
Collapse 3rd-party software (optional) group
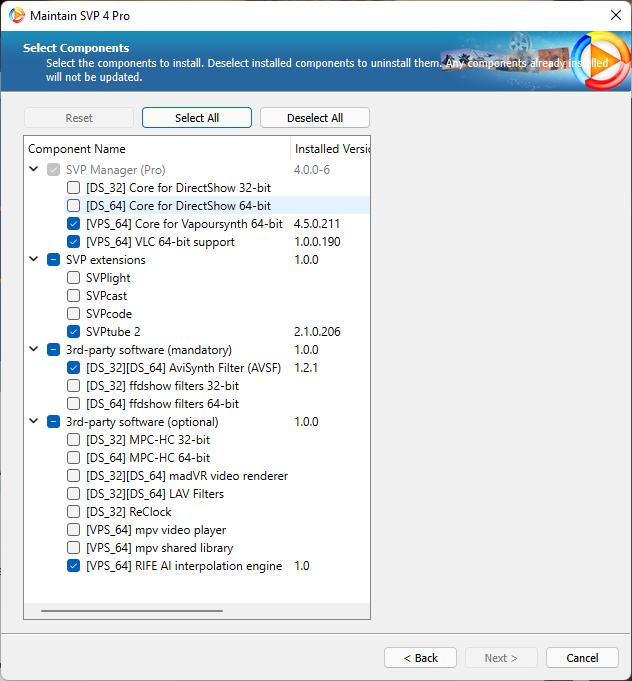coord(33,421)
